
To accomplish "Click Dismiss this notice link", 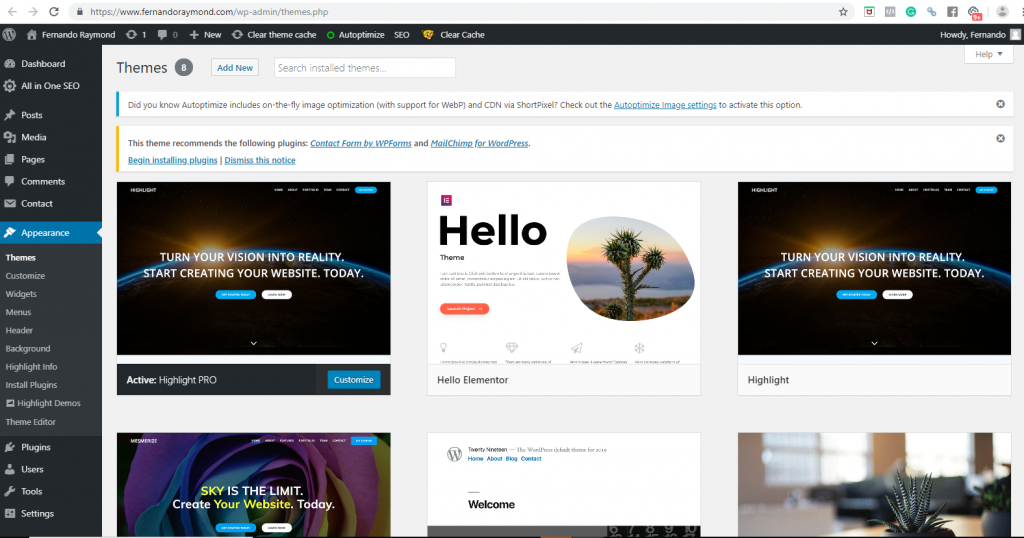I will 260,160.
